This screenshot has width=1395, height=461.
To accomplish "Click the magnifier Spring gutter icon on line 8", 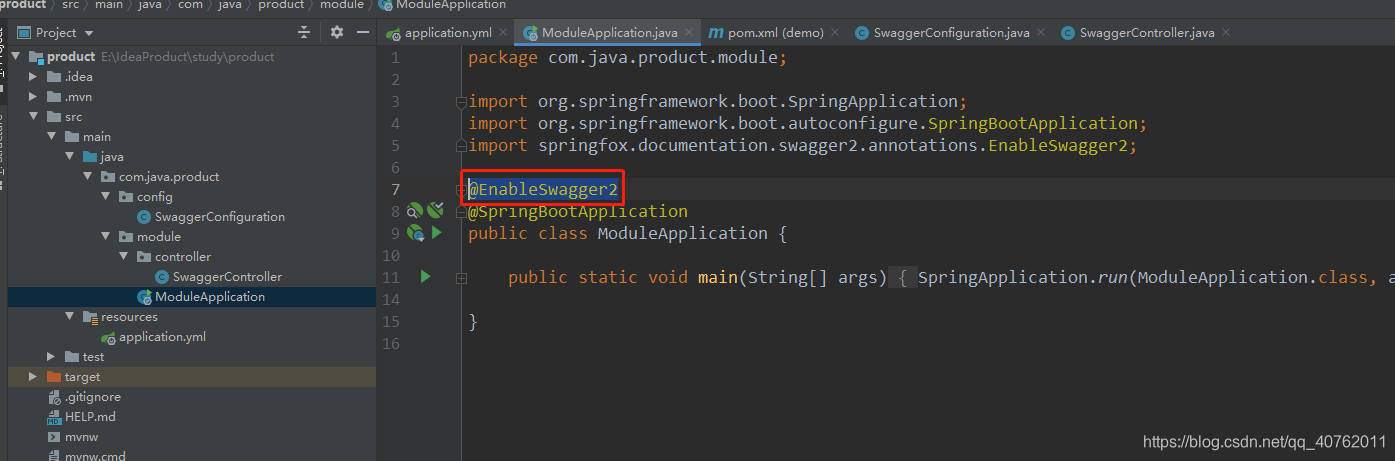I will pos(415,211).
